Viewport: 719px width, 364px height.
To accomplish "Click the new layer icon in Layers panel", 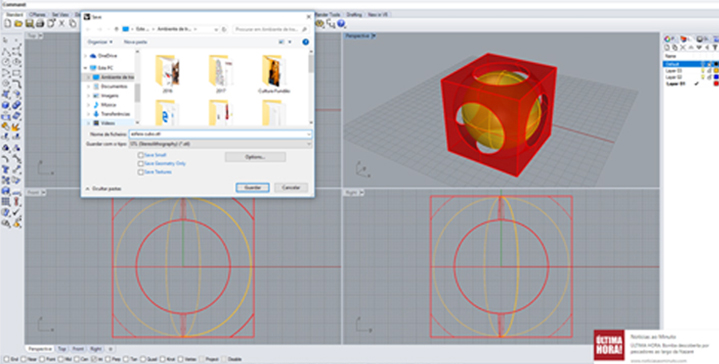I will pyautogui.click(x=667, y=48).
